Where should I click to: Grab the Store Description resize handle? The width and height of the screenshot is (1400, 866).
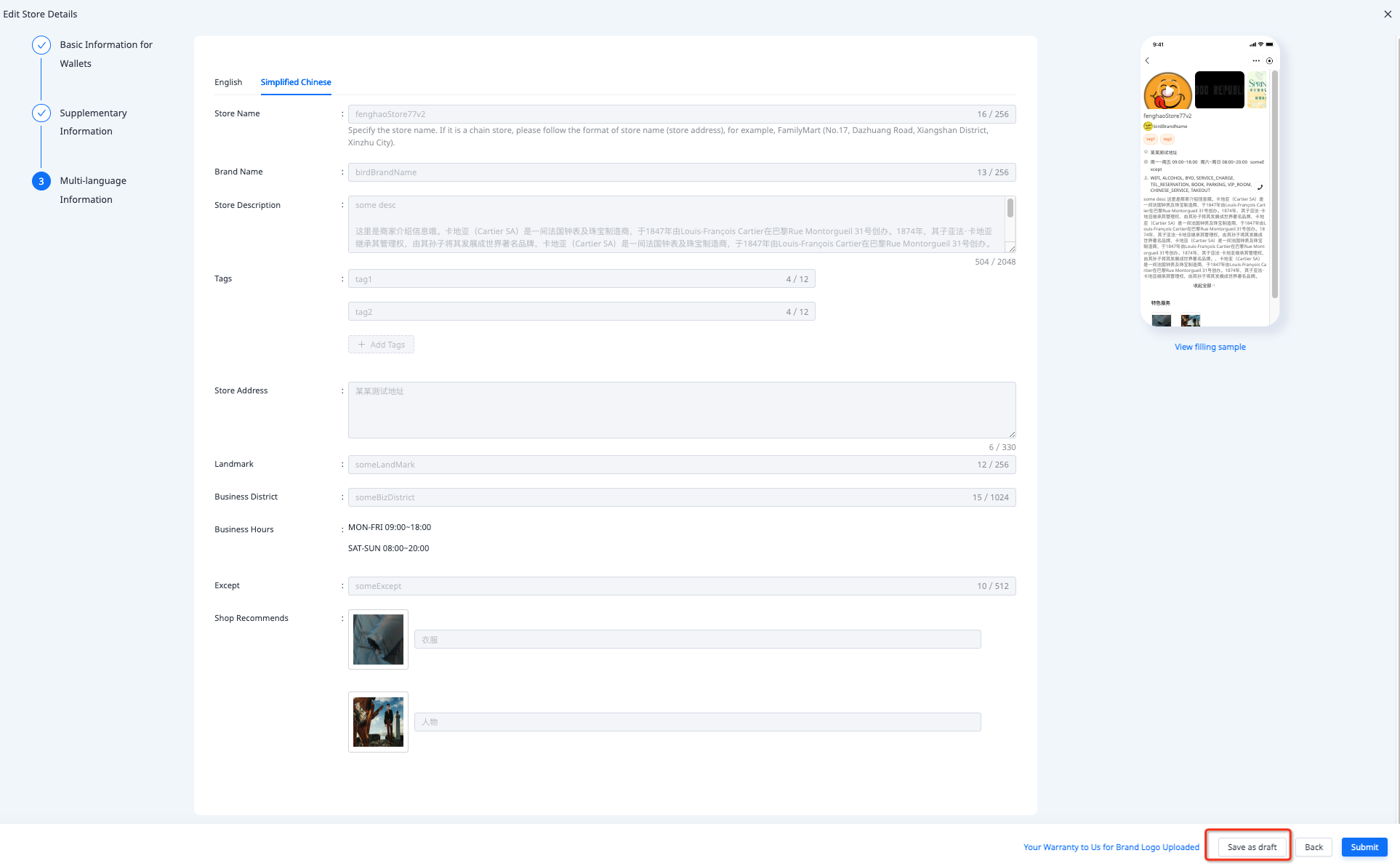click(x=1010, y=249)
